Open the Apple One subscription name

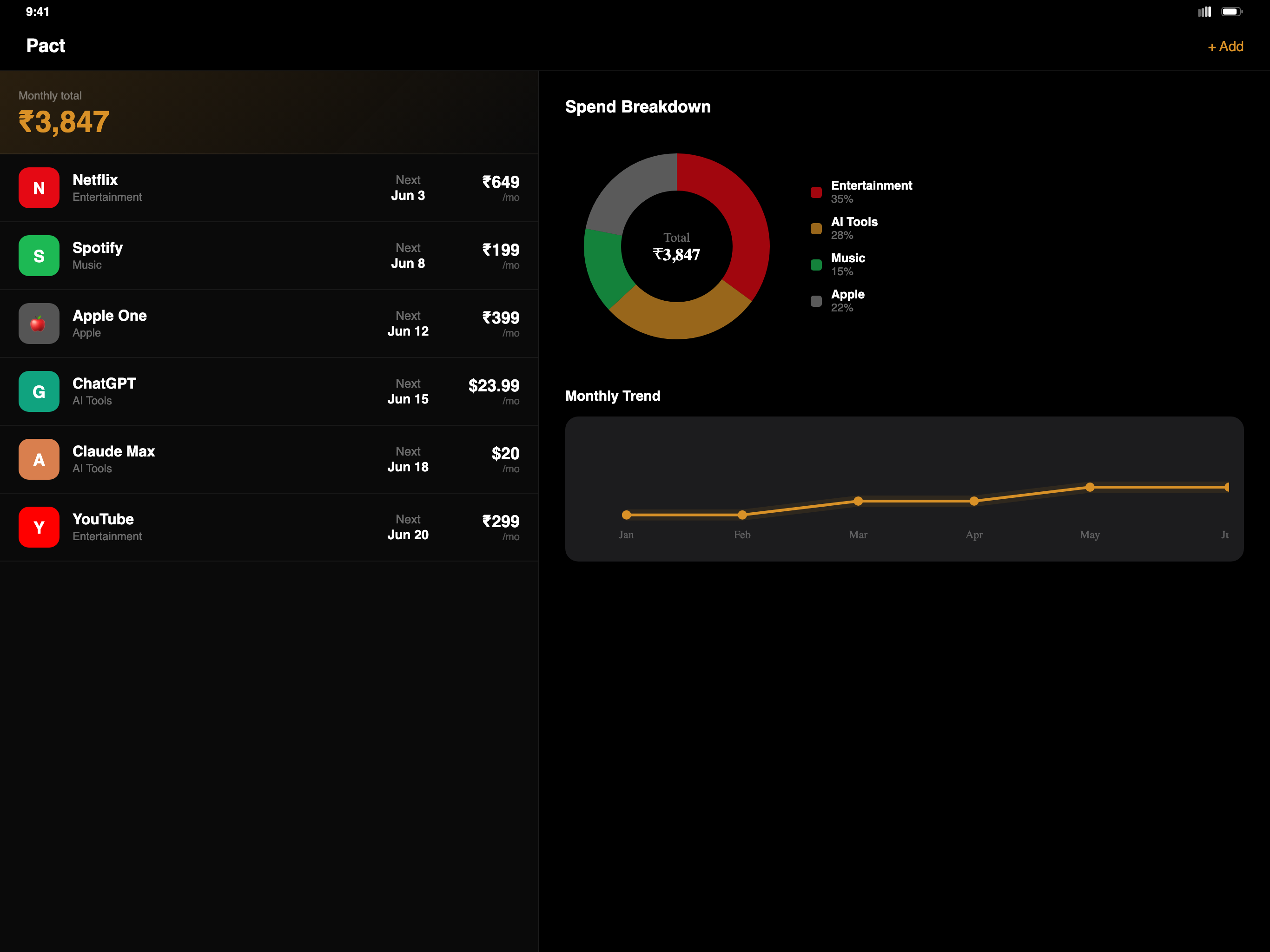(110, 316)
